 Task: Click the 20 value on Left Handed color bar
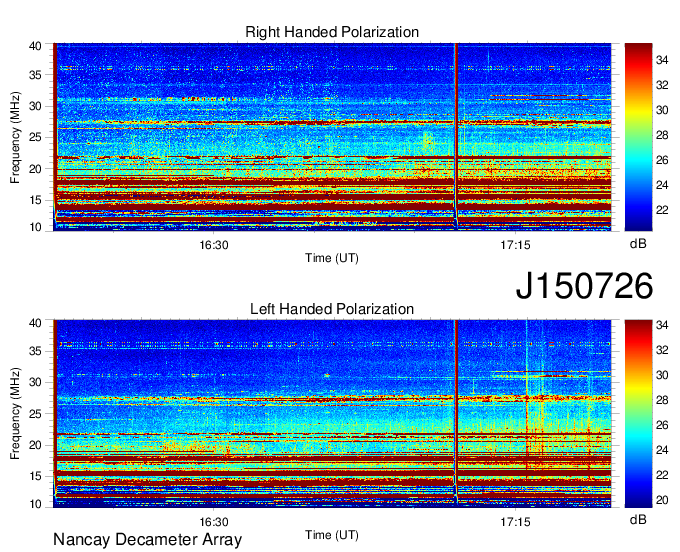tap(662, 500)
